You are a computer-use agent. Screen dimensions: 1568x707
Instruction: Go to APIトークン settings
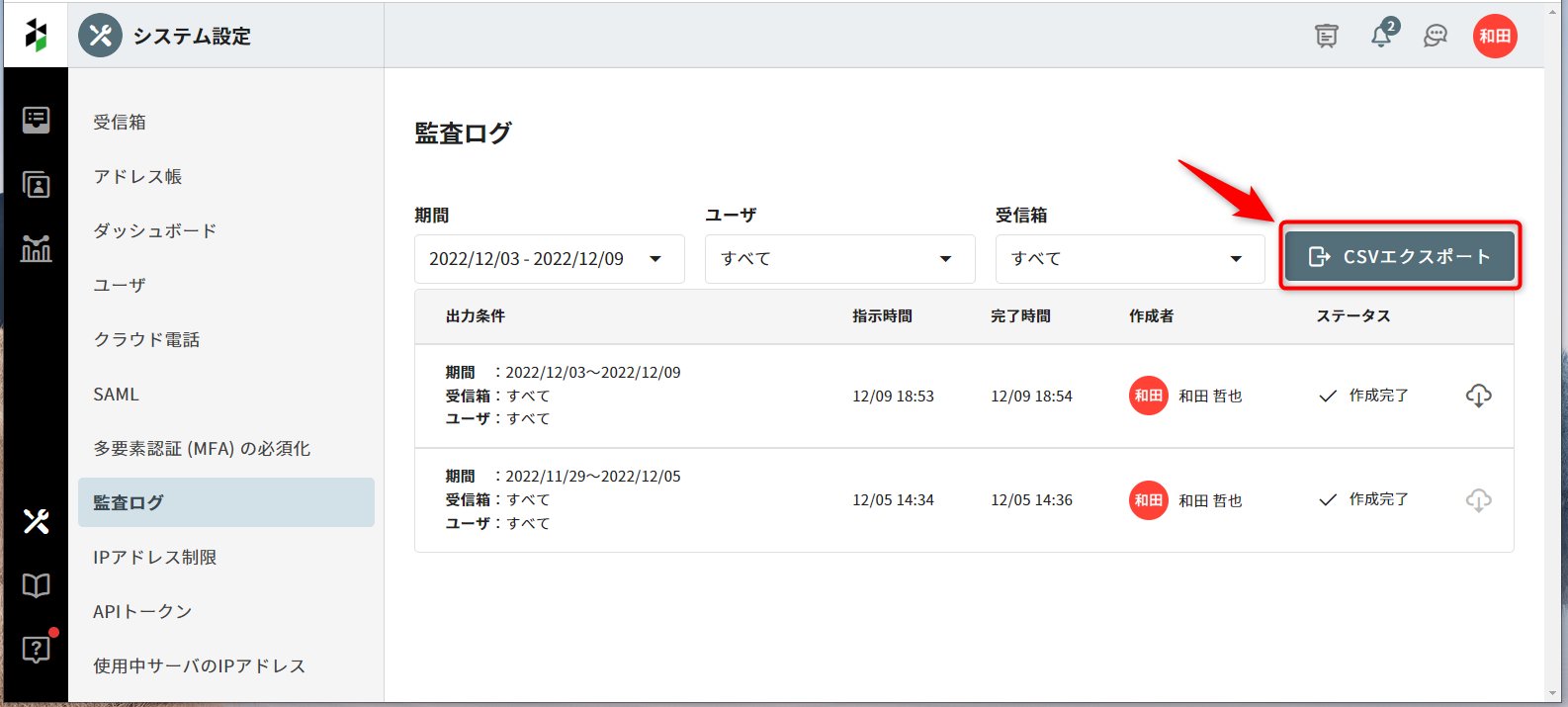point(142,611)
